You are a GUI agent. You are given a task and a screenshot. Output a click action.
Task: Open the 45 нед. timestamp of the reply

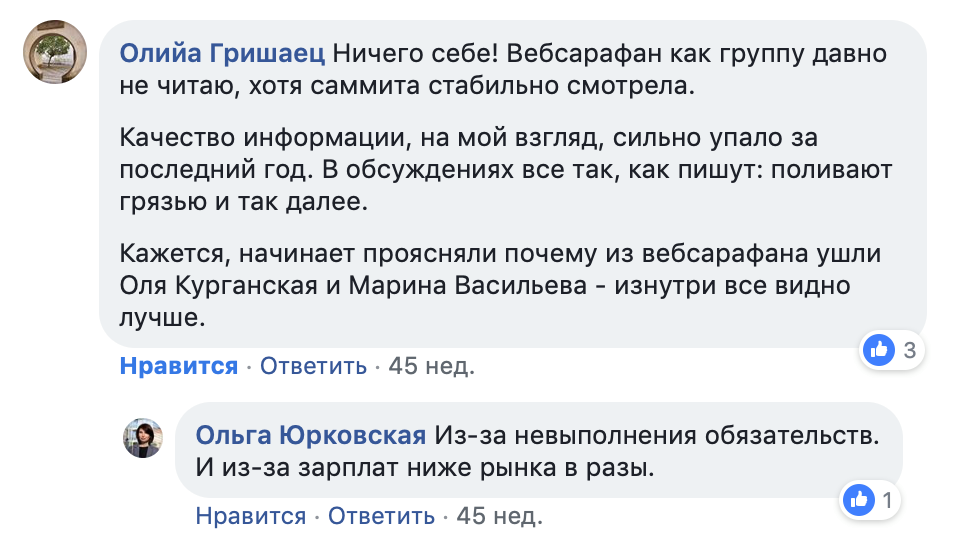coord(499,516)
